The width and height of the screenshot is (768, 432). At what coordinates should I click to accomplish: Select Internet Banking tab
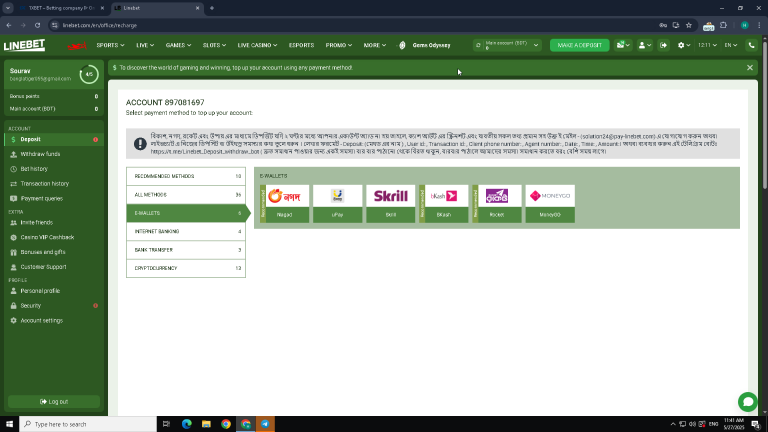186,232
